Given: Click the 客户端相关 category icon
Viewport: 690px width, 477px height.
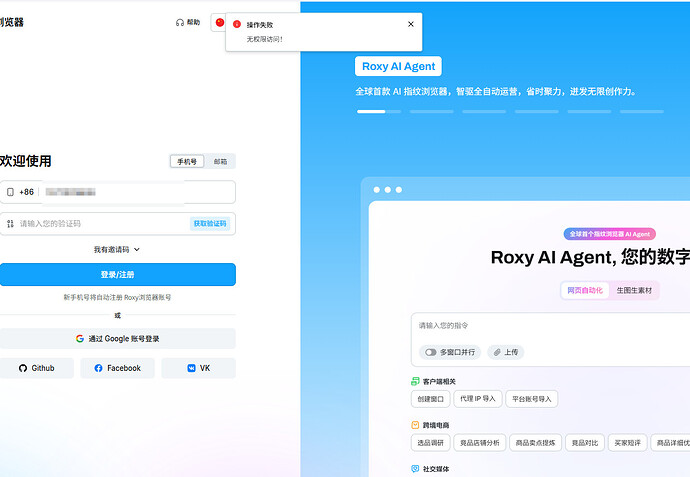Looking at the screenshot, I should coord(415,381).
